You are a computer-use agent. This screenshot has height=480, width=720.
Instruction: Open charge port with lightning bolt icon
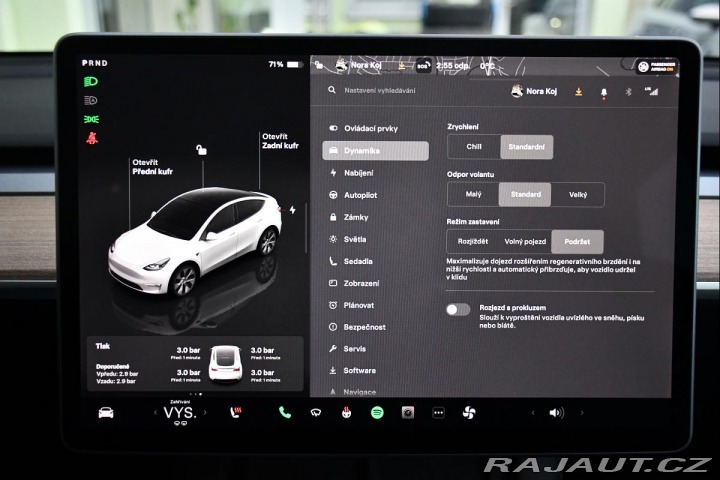(x=292, y=210)
